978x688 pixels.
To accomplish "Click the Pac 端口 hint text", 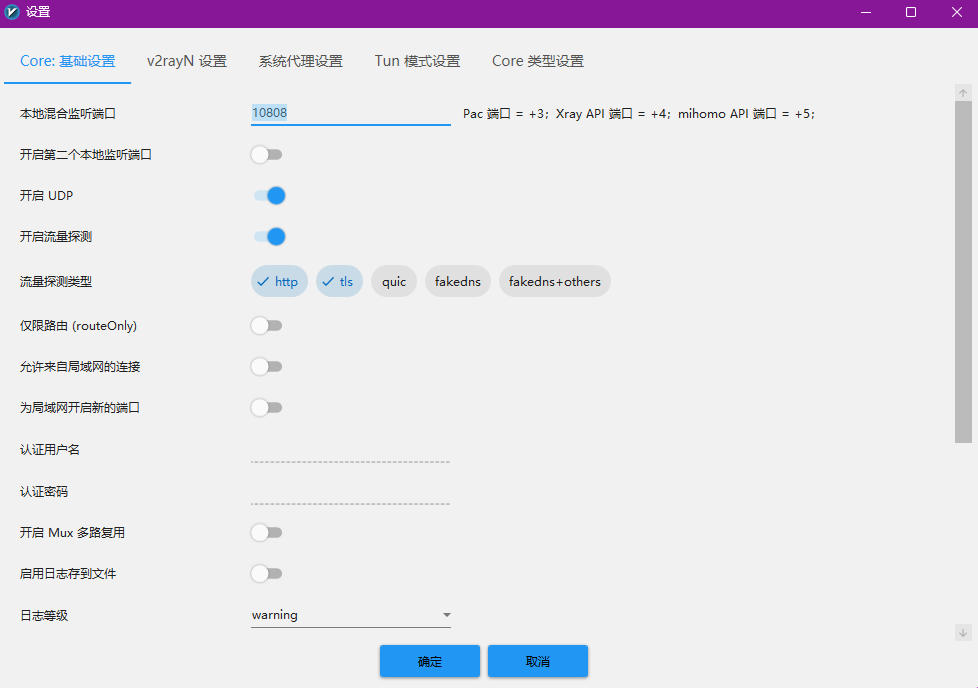I will [639, 114].
